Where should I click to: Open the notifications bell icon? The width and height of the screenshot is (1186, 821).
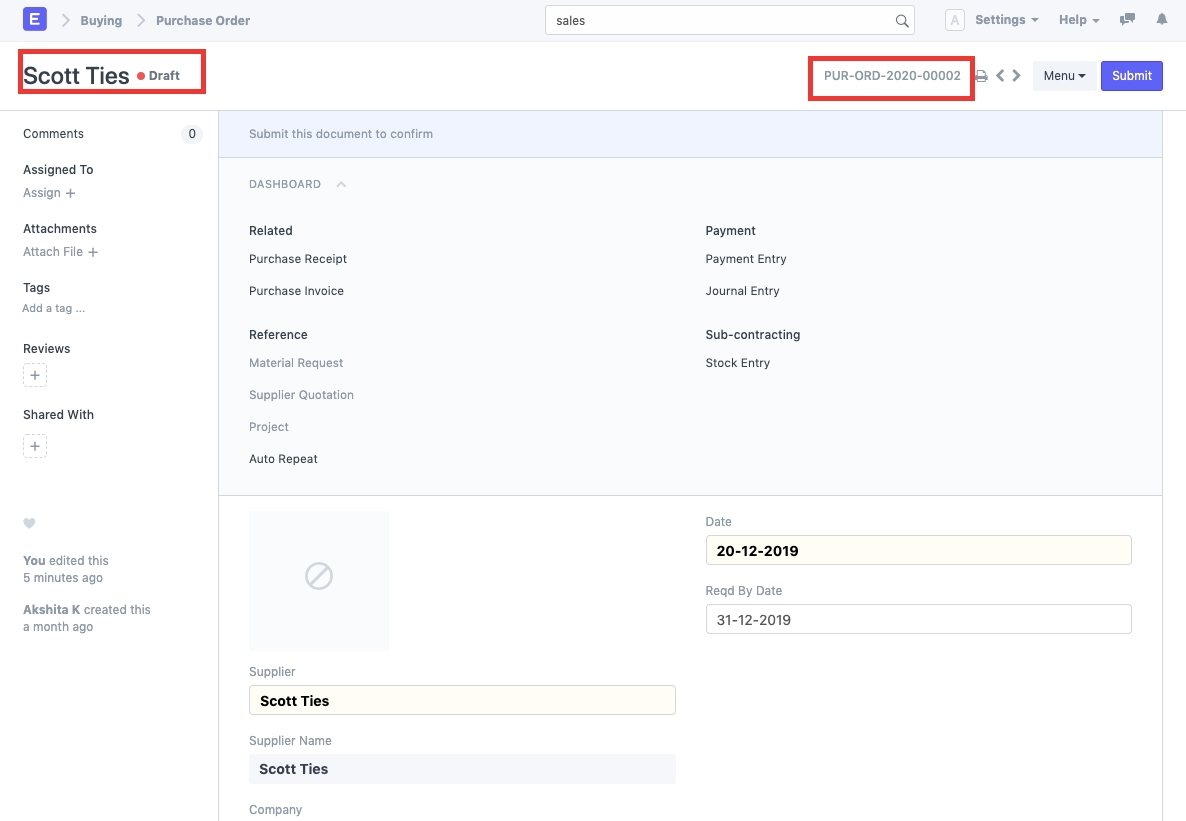pos(1161,20)
